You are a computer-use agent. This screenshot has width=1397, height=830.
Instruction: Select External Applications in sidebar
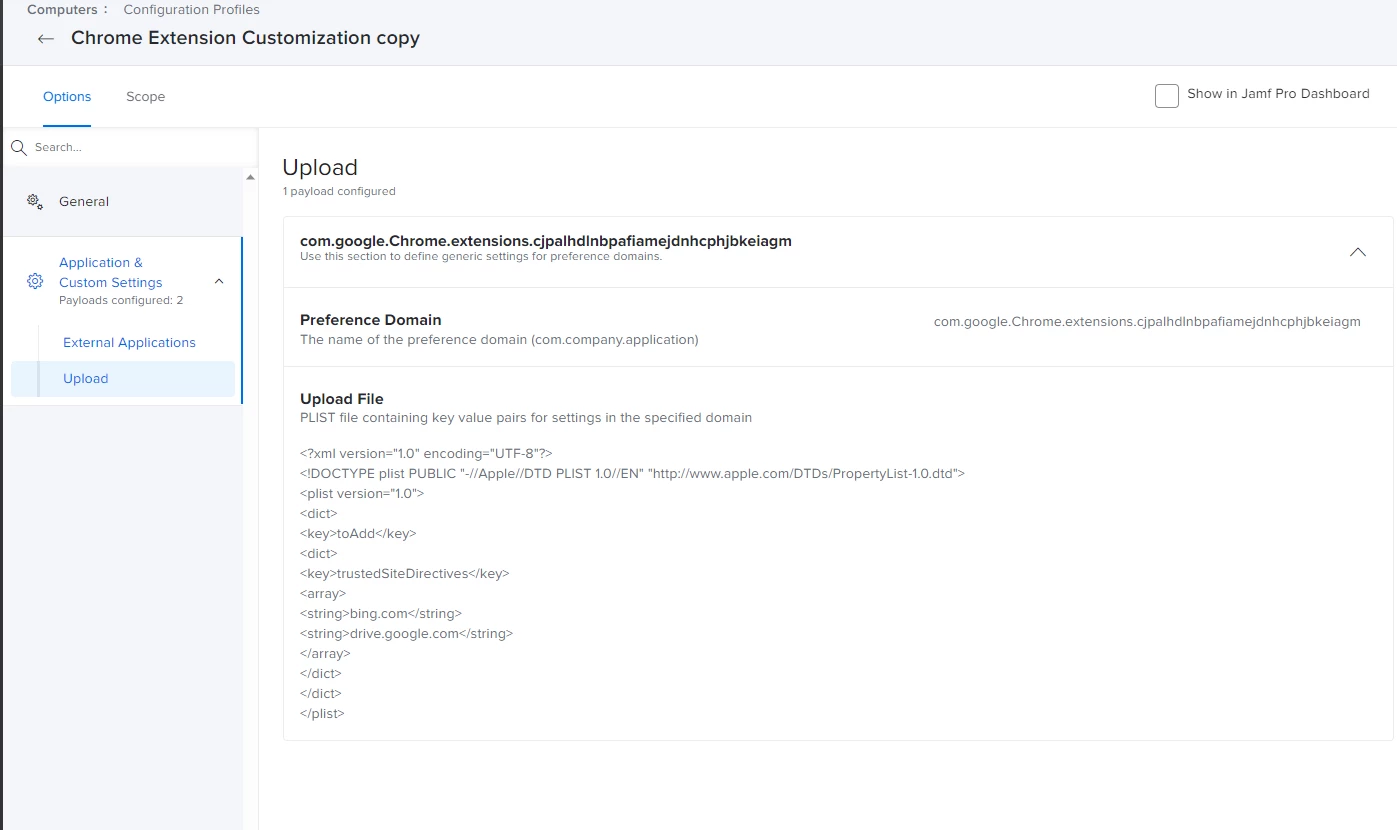(x=129, y=342)
